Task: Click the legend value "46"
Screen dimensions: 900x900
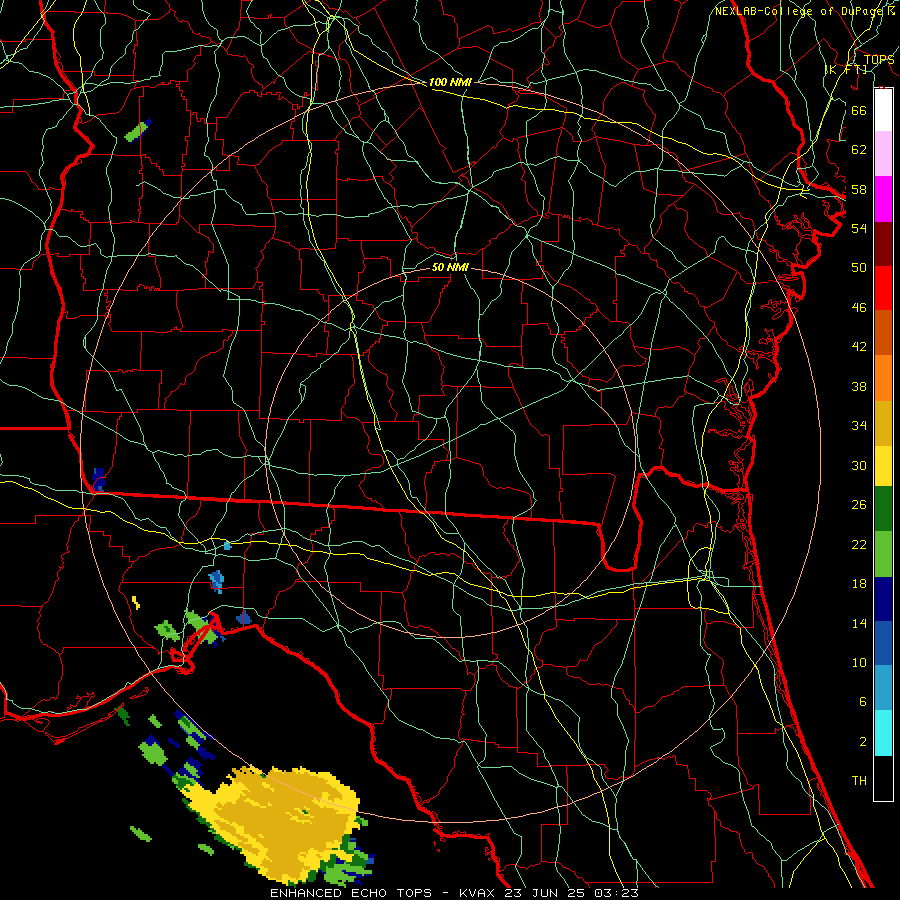Action: point(859,308)
